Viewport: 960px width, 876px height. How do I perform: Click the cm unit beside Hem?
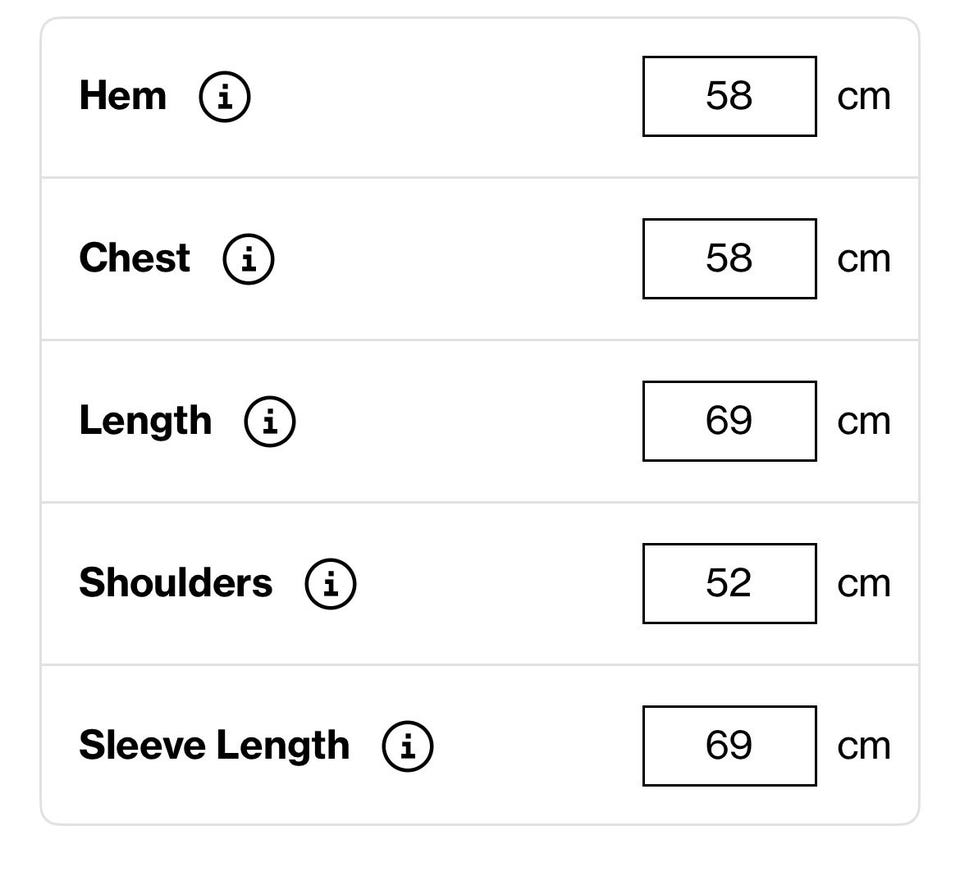coord(863,98)
